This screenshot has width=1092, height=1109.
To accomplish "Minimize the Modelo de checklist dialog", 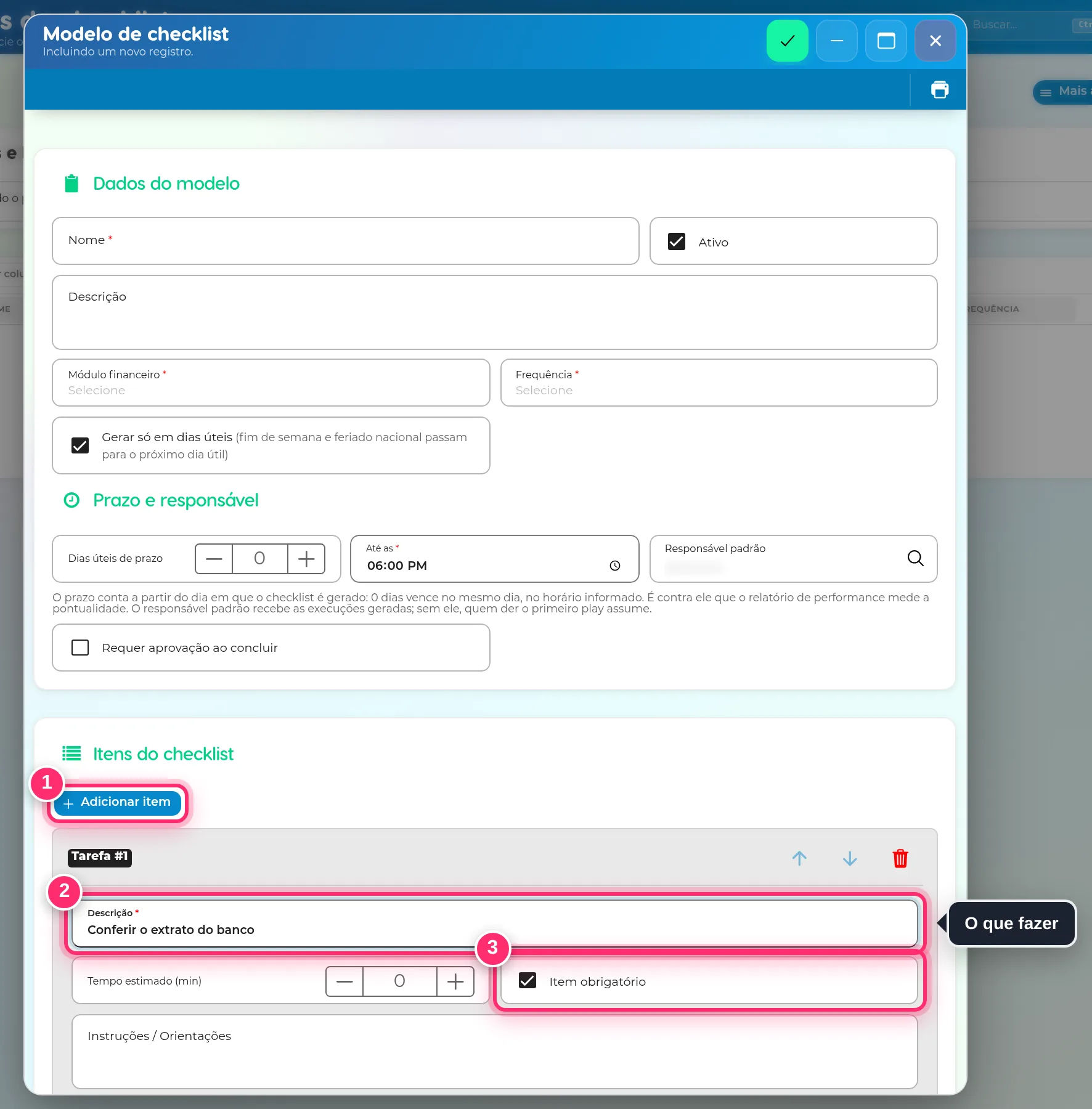I will (836, 41).
